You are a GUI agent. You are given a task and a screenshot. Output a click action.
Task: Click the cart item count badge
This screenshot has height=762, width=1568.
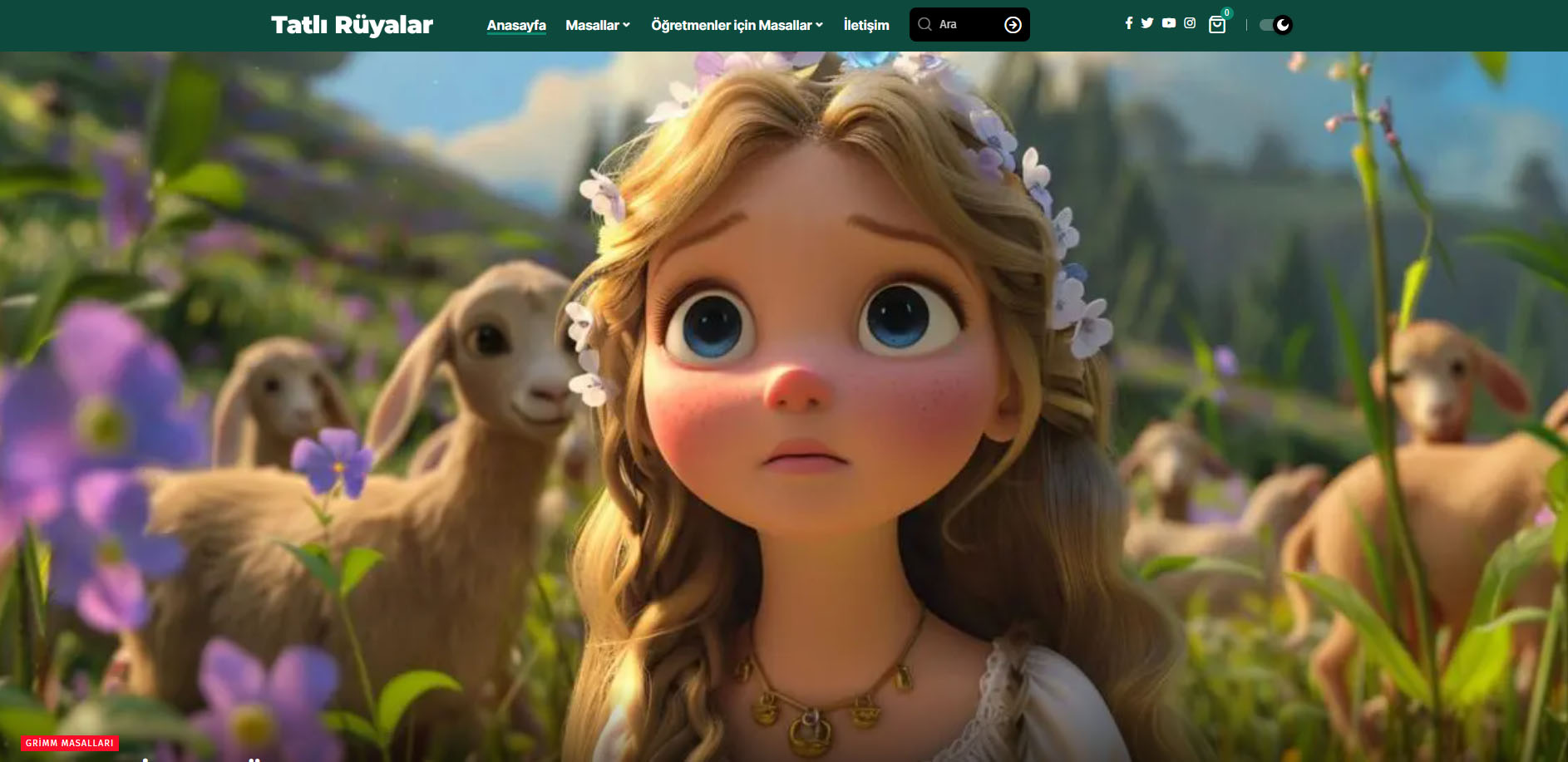pos(1227,12)
